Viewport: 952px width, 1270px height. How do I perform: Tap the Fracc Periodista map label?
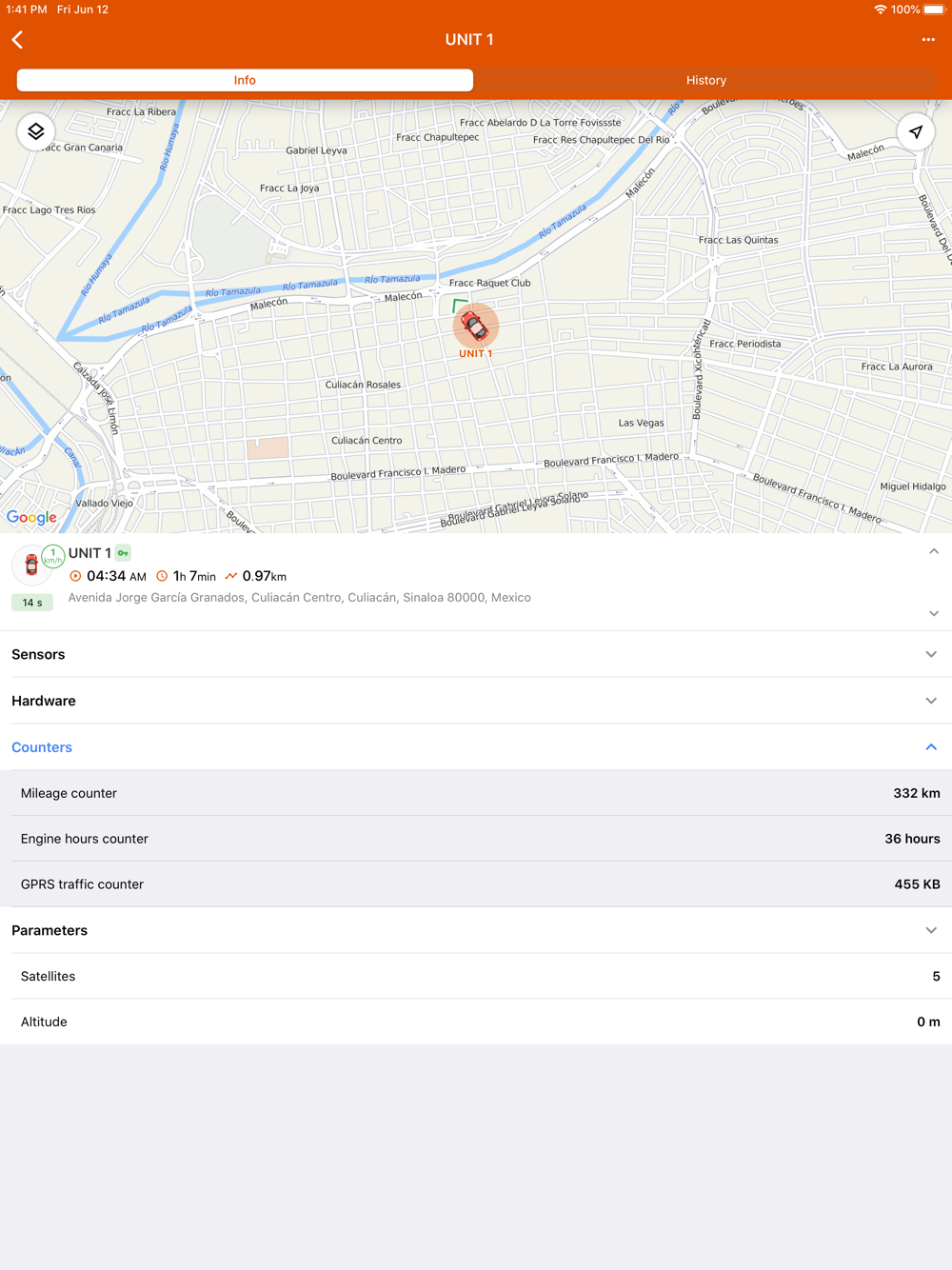pyautogui.click(x=745, y=344)
